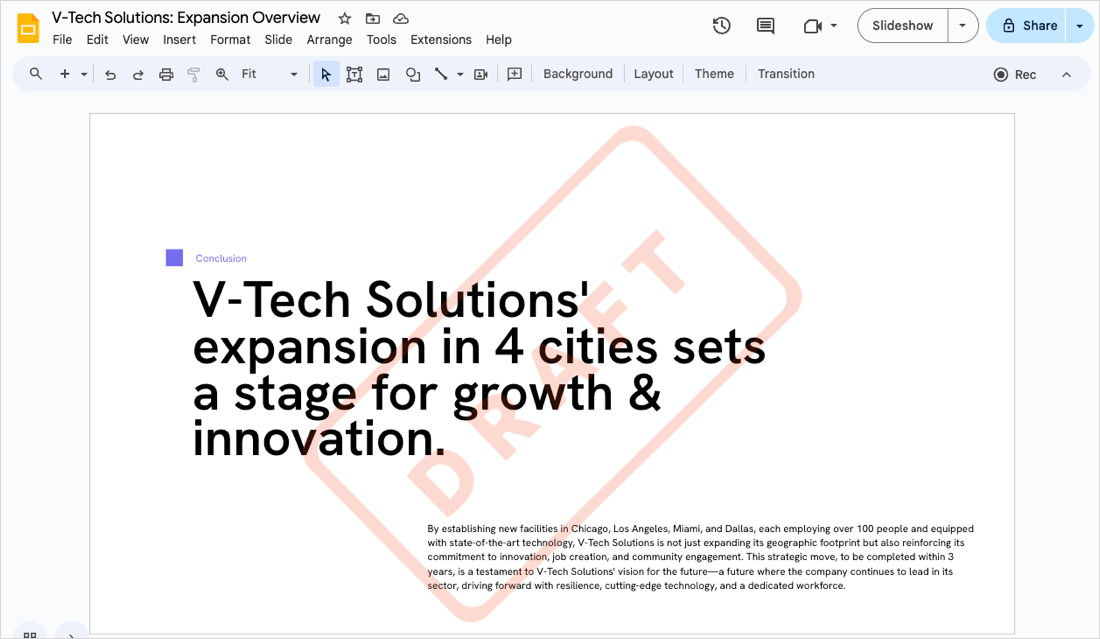
Task: Open the Tools menu
Action: tap(381, 39)
